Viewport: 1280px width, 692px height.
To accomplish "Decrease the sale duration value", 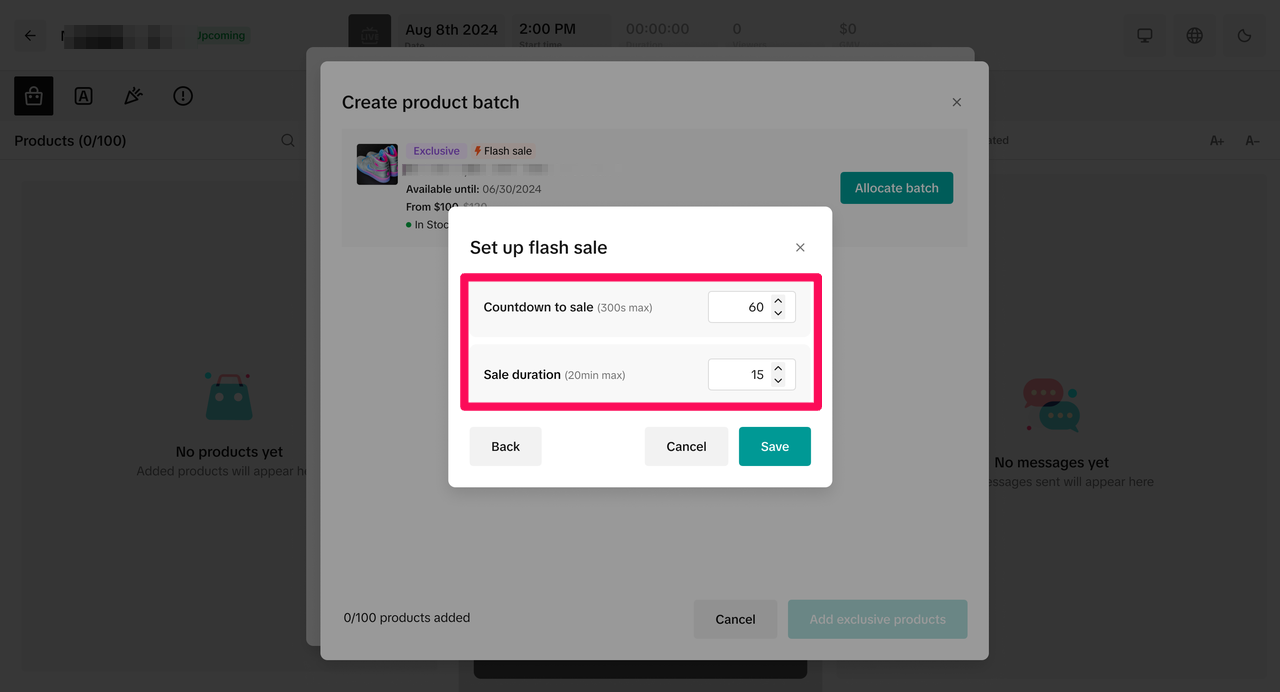I will 779,381.
